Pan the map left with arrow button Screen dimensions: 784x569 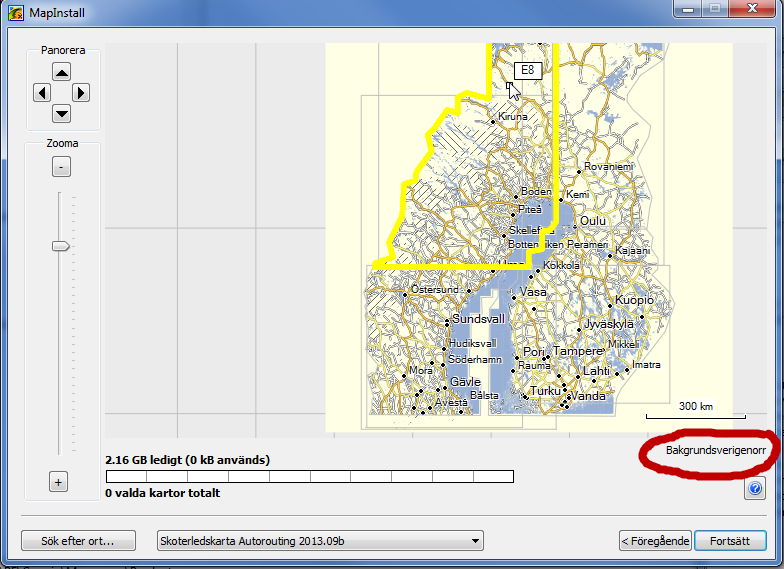(x=41, y=93)
